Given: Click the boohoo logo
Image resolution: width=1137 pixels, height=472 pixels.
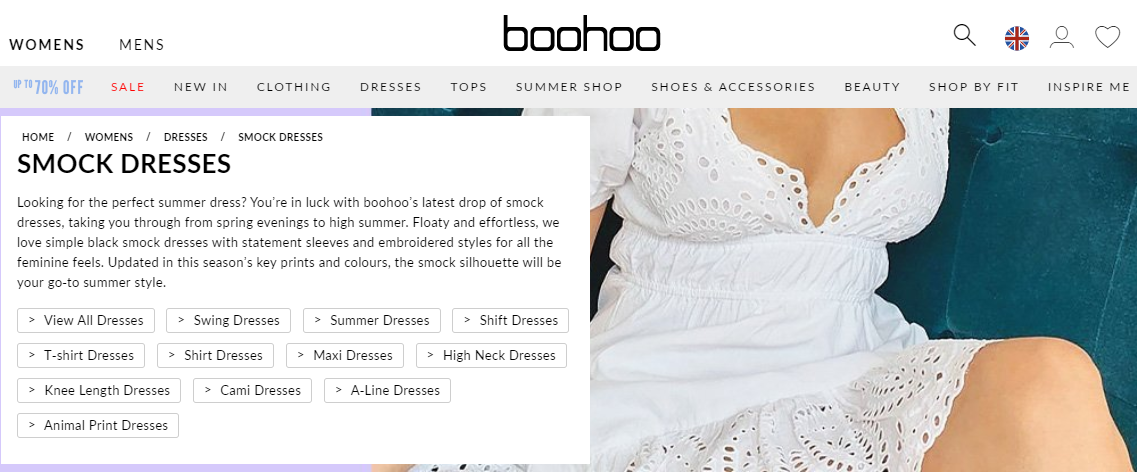Looking at the screenshot, I should (582, 34).
